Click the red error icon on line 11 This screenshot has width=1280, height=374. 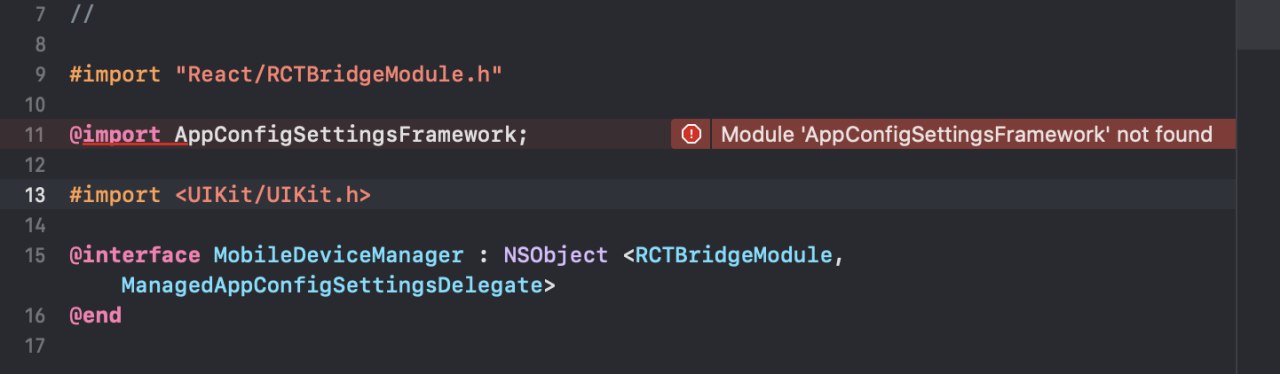point(690,134)
